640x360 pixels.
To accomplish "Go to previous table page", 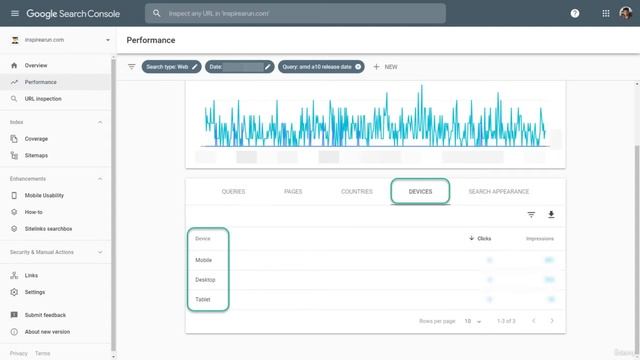I will coord(533,321).
